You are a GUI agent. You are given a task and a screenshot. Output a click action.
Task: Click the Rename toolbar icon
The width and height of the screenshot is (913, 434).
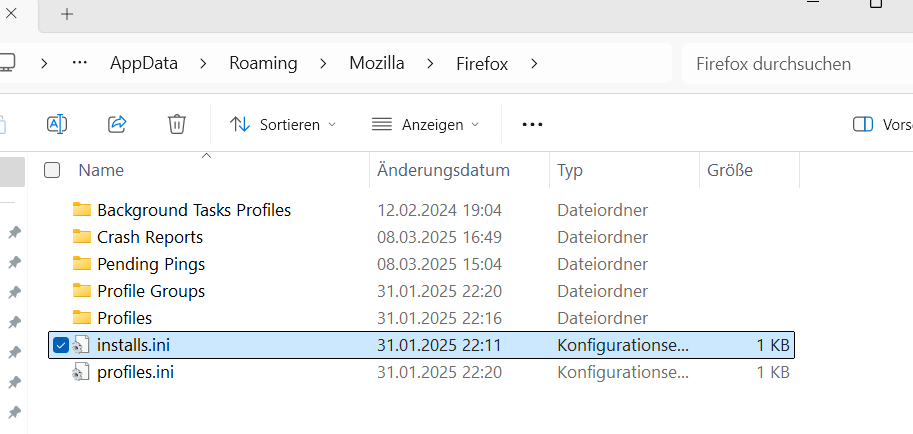tap(57, 124)
